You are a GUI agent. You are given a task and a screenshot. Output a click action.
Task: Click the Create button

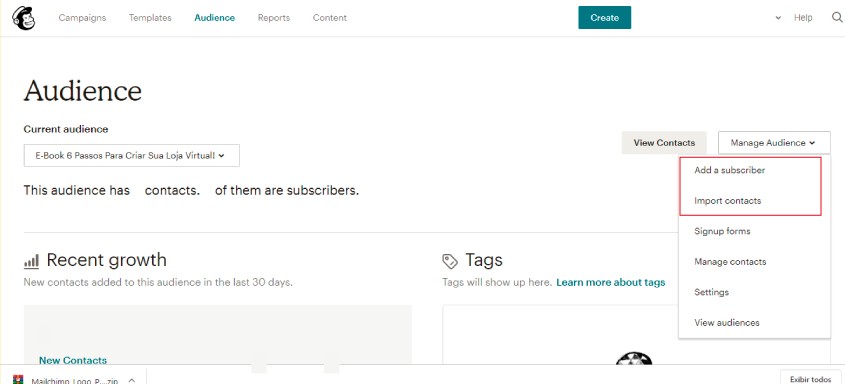point(605,18)
